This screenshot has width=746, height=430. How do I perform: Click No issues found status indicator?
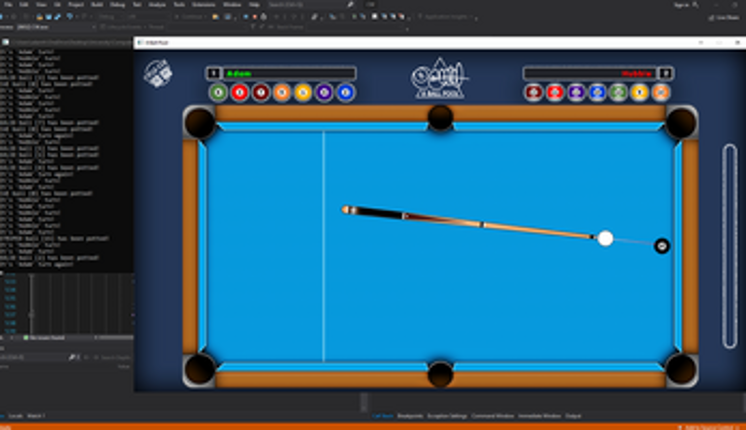44,338
